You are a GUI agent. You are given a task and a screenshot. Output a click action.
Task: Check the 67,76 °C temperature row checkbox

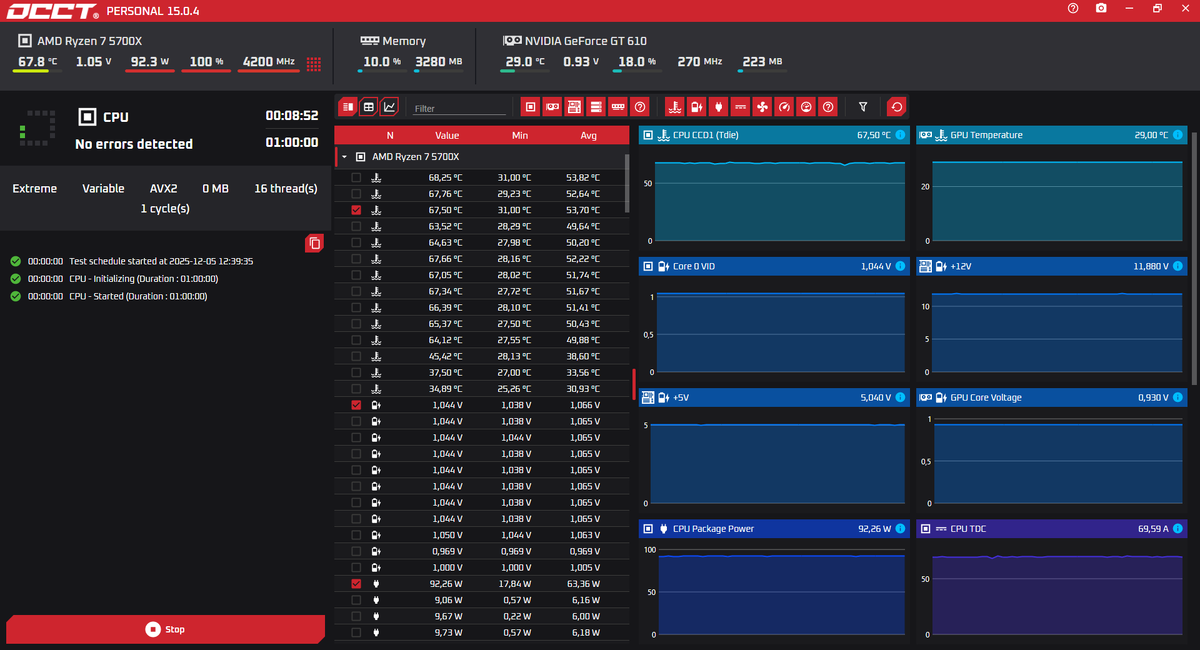tap(356, 194)
